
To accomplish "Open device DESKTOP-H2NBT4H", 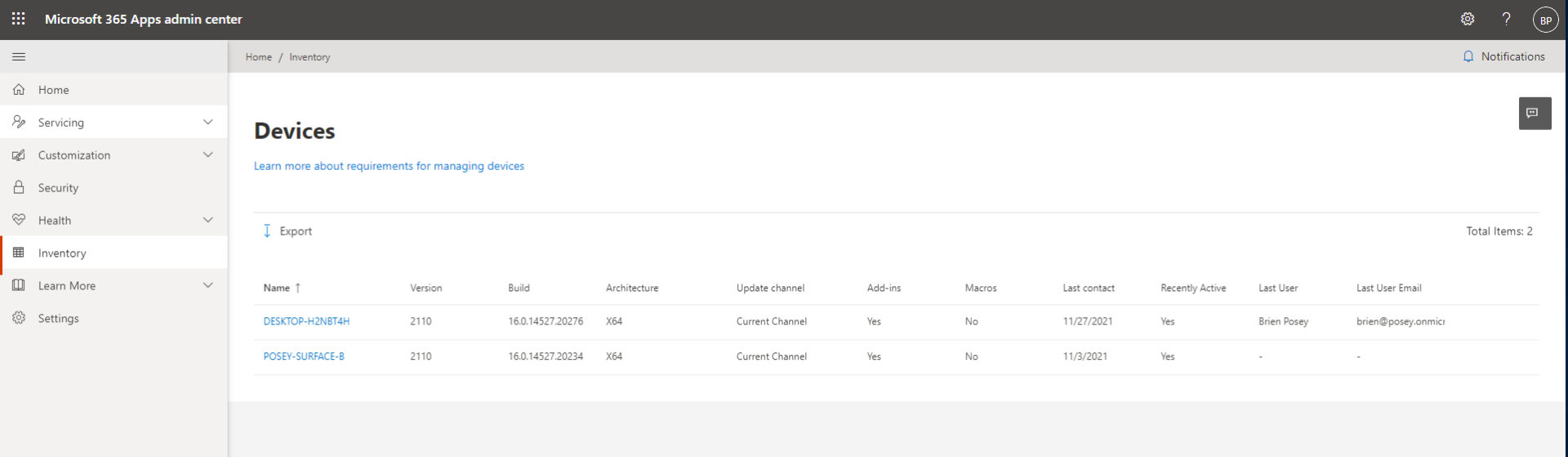I will click(x=306, y=321).
